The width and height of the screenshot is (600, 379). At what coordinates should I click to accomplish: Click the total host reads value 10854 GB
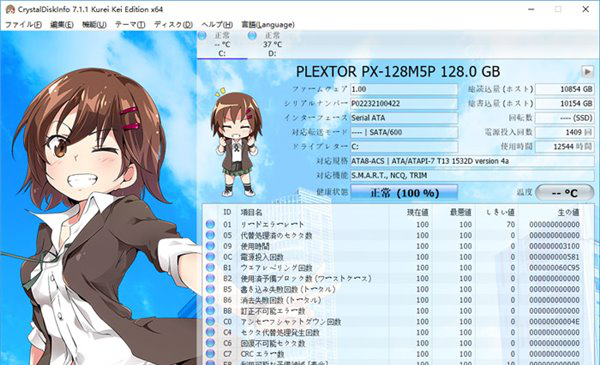(x=564, y=89)
